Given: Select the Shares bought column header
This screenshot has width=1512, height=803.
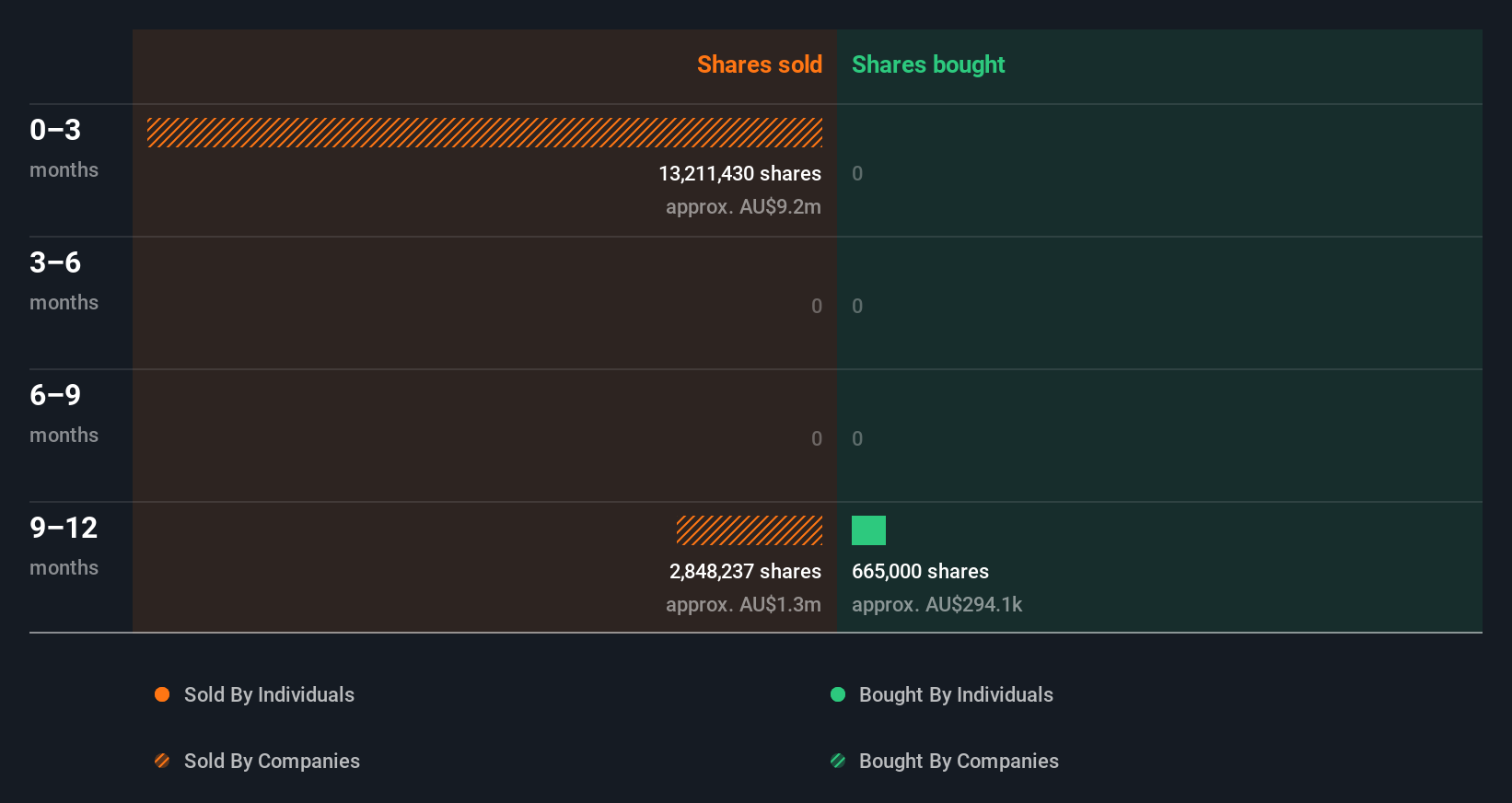Looking at the screenshot, I should click(928, 64).
